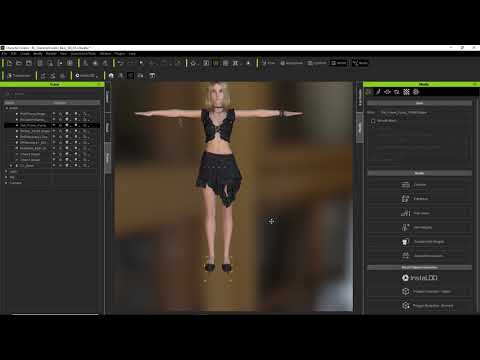
Task: Click the Edit Mesh button
Action: click(419, 213)
